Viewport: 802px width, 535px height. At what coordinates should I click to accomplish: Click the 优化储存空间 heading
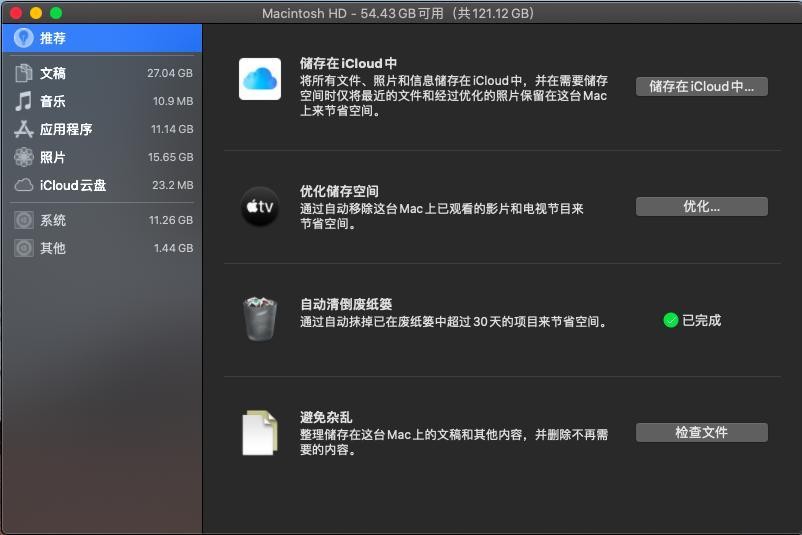(x=339, y=191)
